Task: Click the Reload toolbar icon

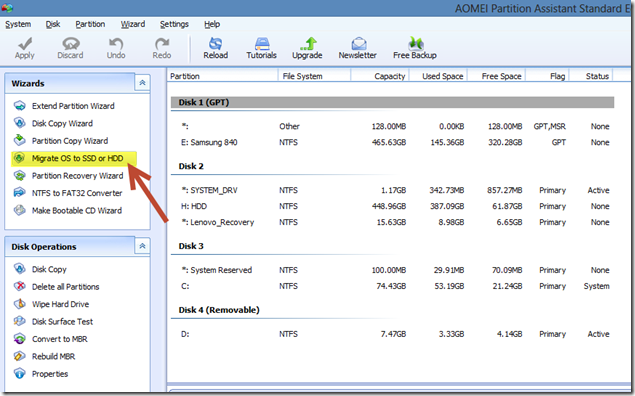Action: 215,43
